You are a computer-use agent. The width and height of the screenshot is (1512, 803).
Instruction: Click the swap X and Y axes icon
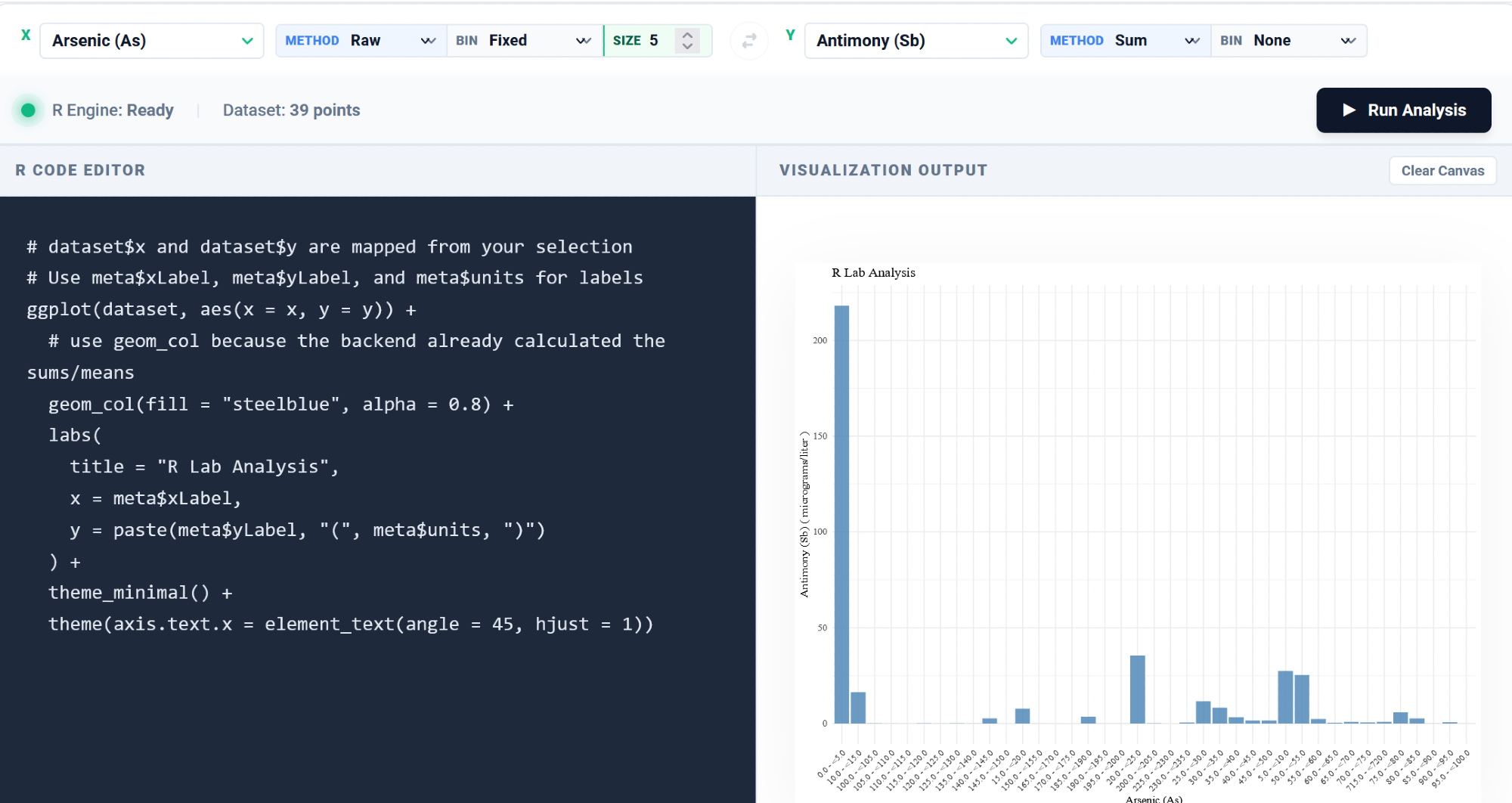coord(748,41)
